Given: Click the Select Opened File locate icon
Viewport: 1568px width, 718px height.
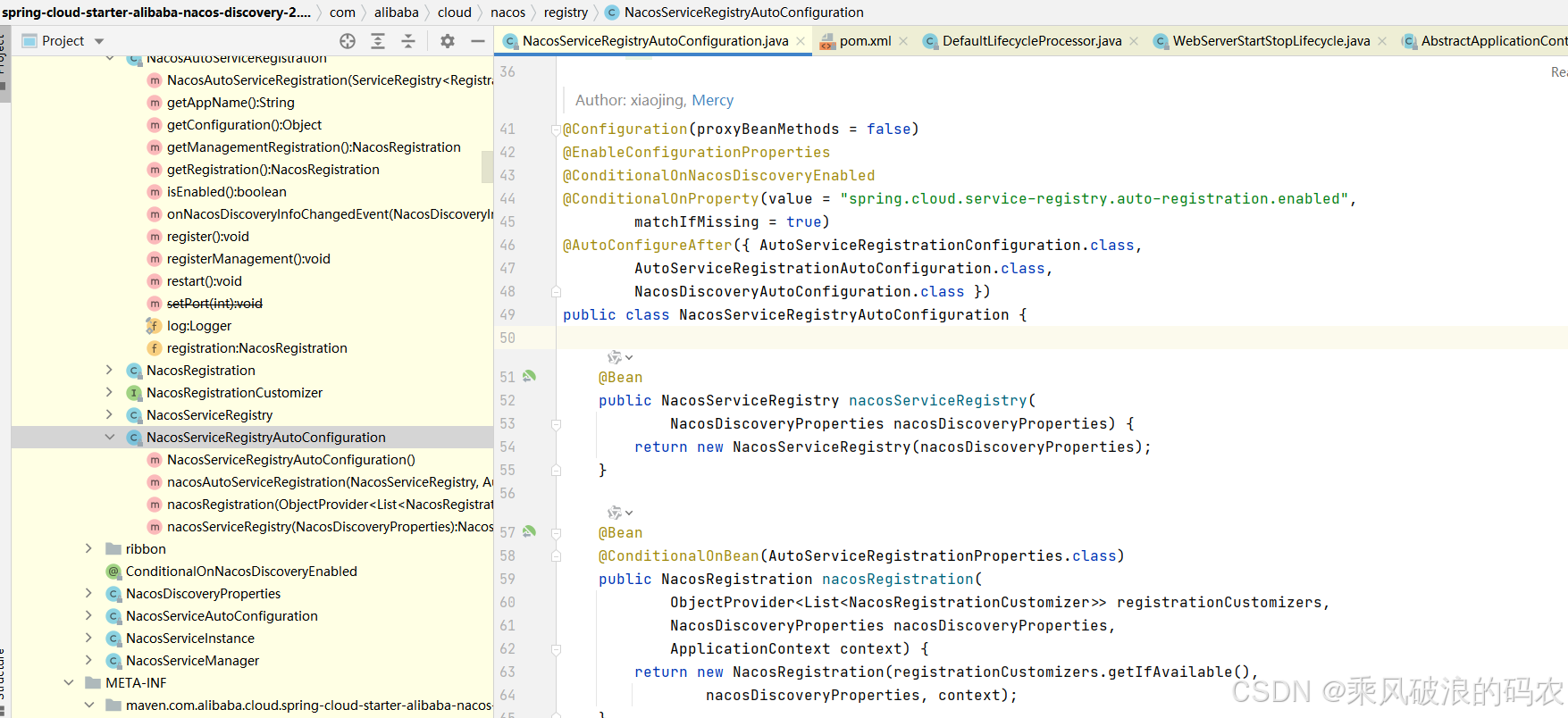Looking at the screenshot, I should click(x=348, y=41).
